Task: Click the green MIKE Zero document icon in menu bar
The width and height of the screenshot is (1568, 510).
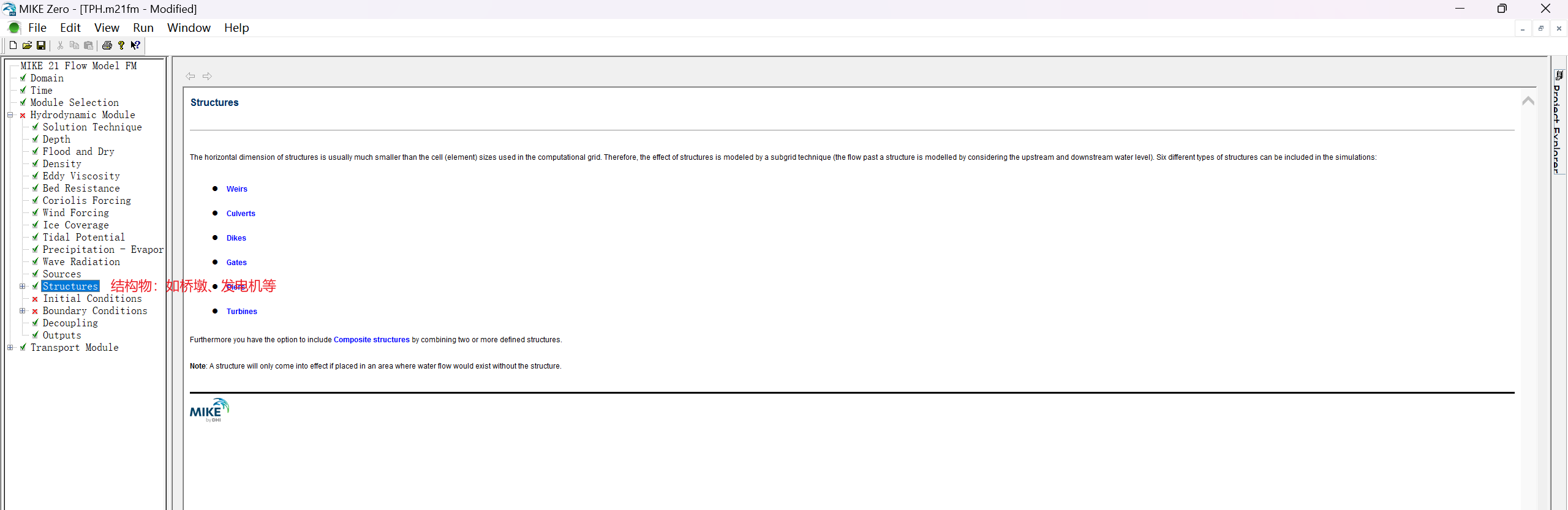Action: pos(14,28)
